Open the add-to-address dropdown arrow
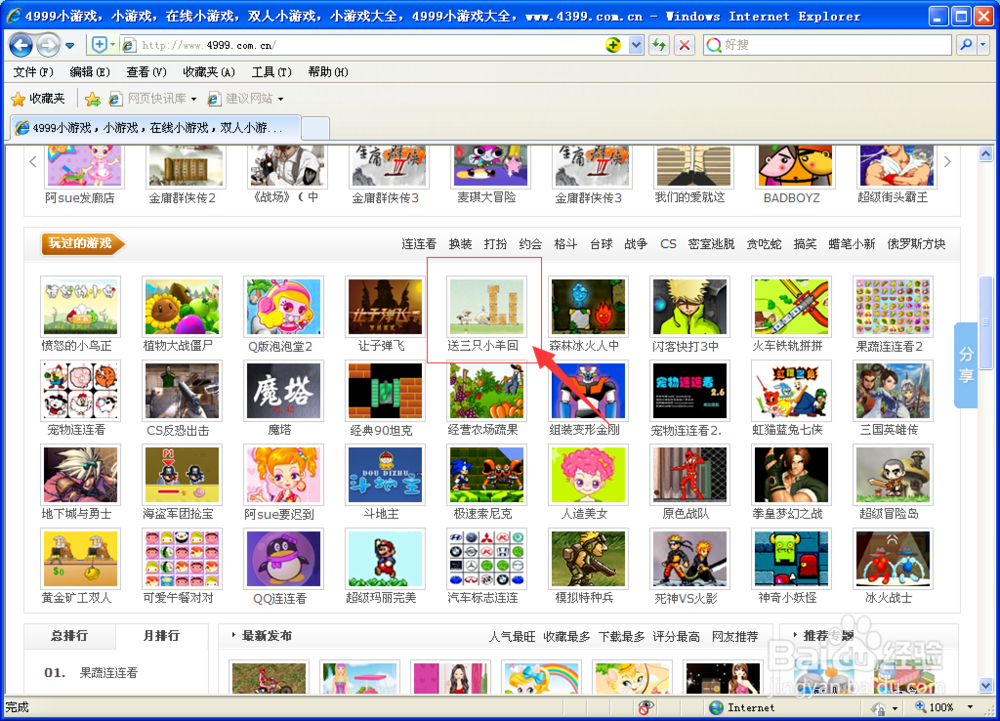 click(x=113, y=45)
